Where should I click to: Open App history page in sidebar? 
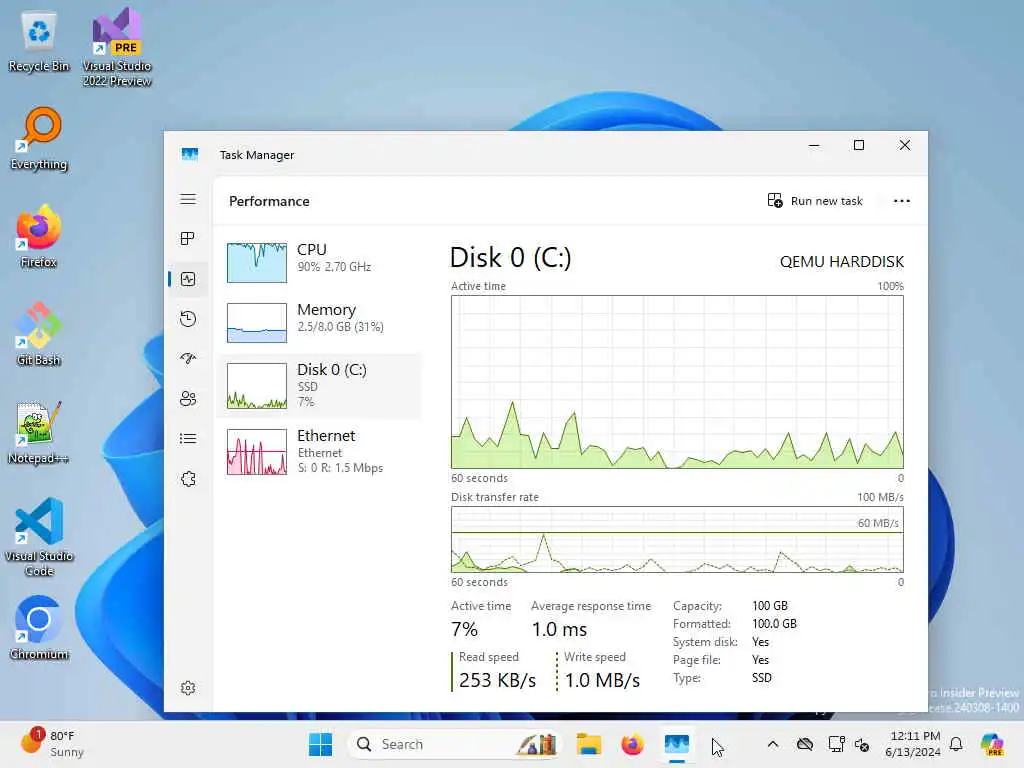pos(188,319)
